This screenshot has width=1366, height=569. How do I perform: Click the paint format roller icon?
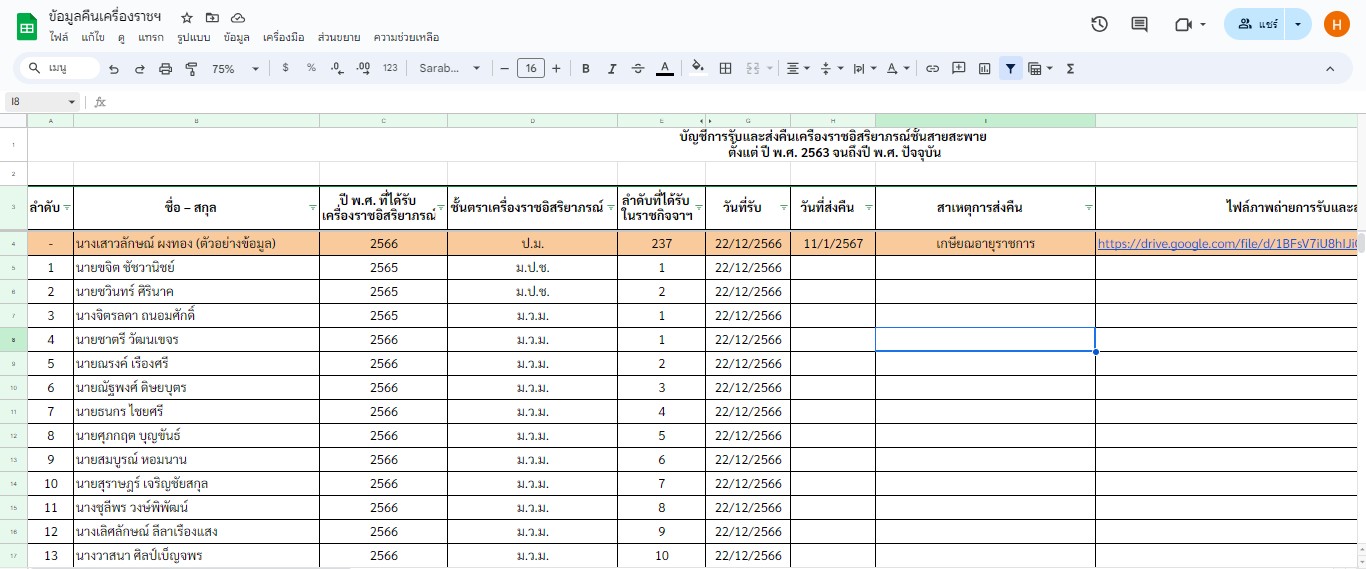tap(191, 69)
